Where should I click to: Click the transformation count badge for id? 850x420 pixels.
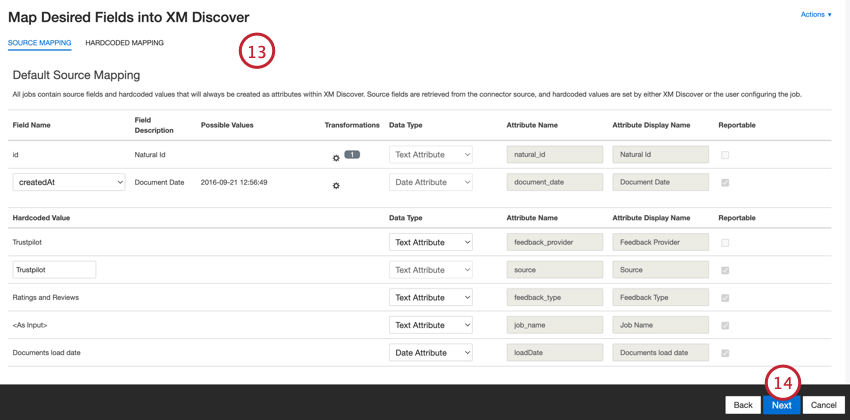tap(352, 155)
